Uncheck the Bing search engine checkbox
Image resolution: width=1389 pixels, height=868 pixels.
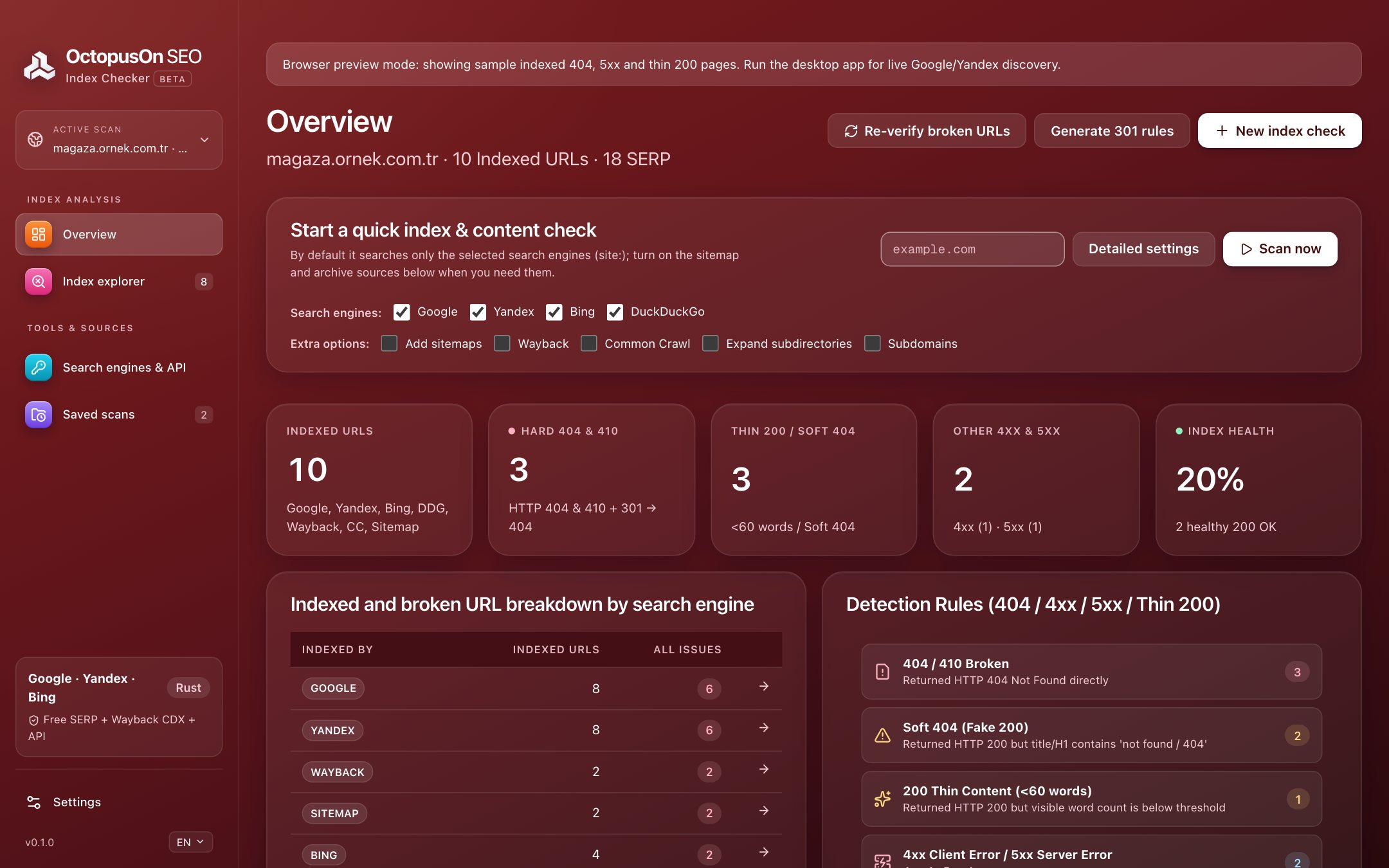click(554, 312)
